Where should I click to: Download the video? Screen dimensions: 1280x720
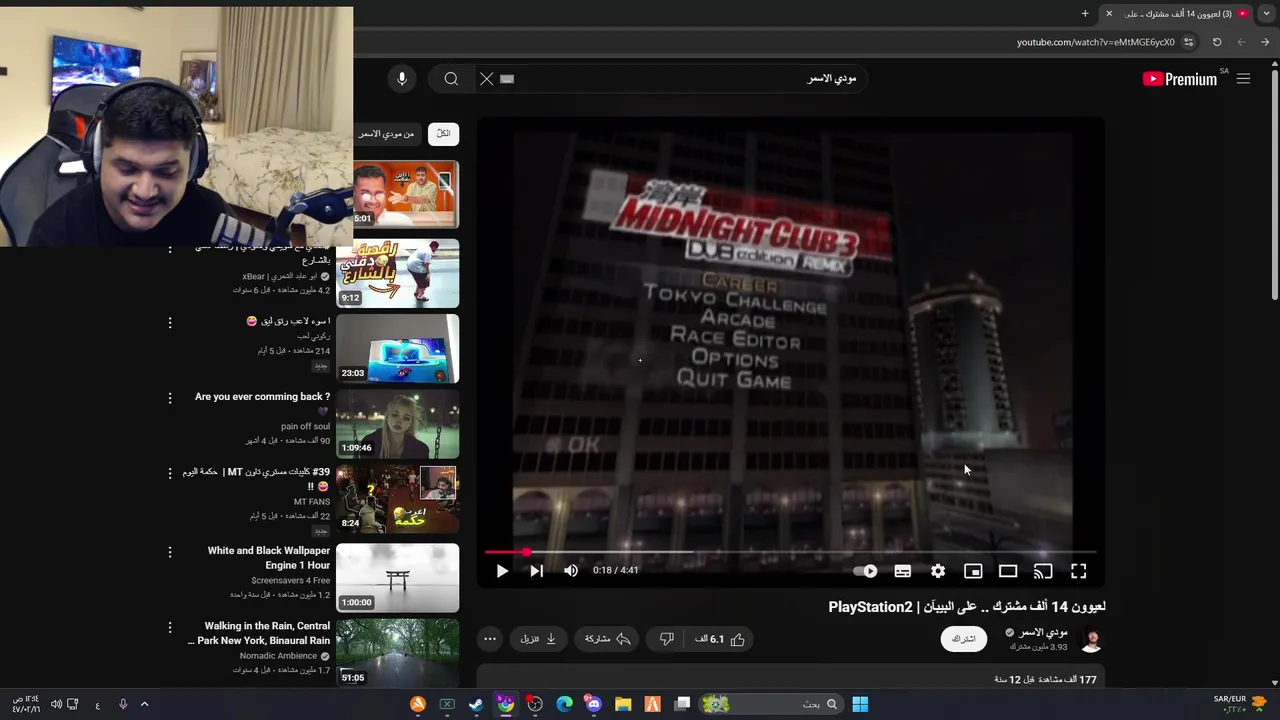[x=538, y=639]
